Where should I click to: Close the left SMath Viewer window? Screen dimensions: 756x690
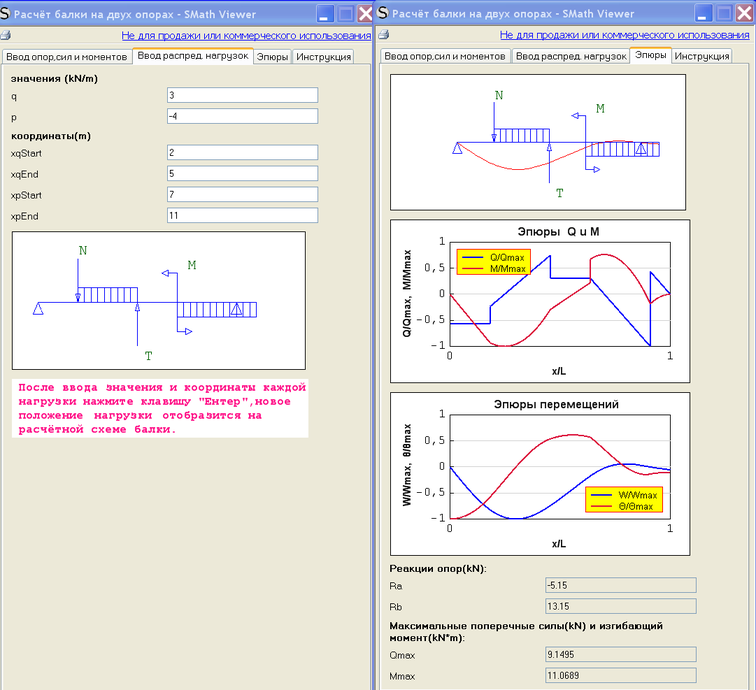coord(365,13)
